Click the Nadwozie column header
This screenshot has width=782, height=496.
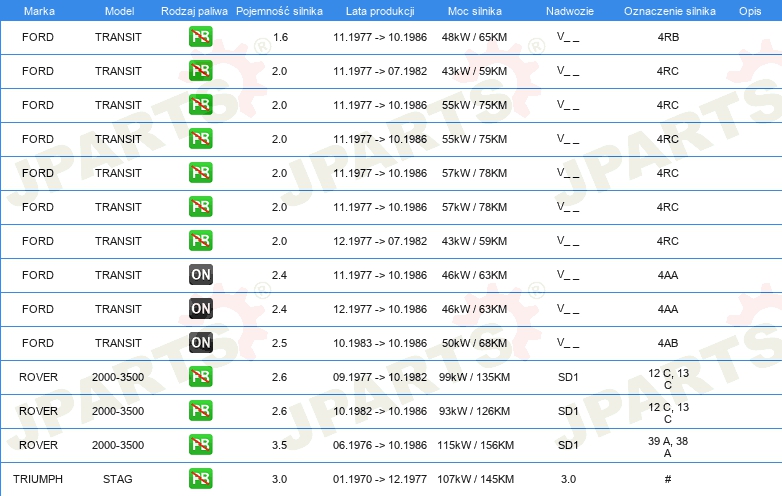[x=570, y=11]
